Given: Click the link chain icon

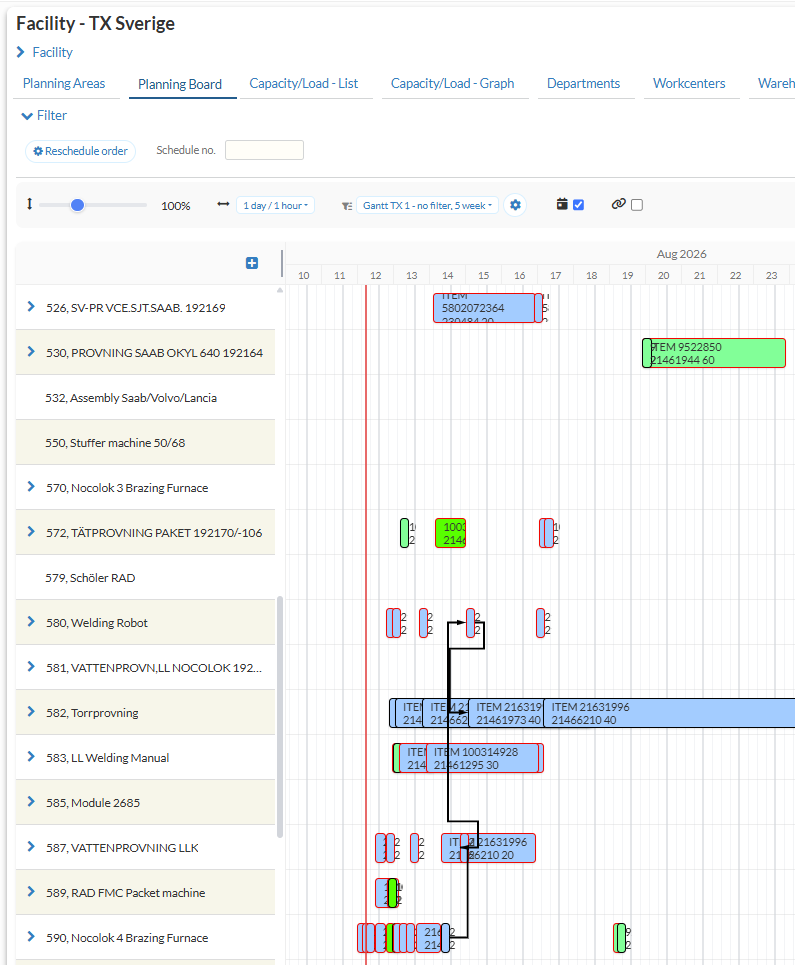Looking at the screenshot, I should click(x=619, y=204).
